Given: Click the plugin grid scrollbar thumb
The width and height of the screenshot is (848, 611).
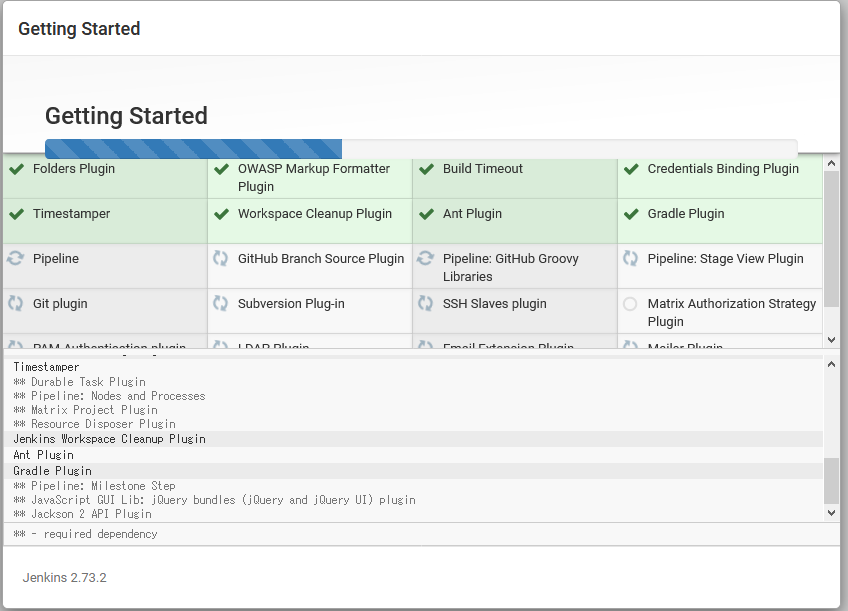Looking at the screenshot, I should coord(831,238).
